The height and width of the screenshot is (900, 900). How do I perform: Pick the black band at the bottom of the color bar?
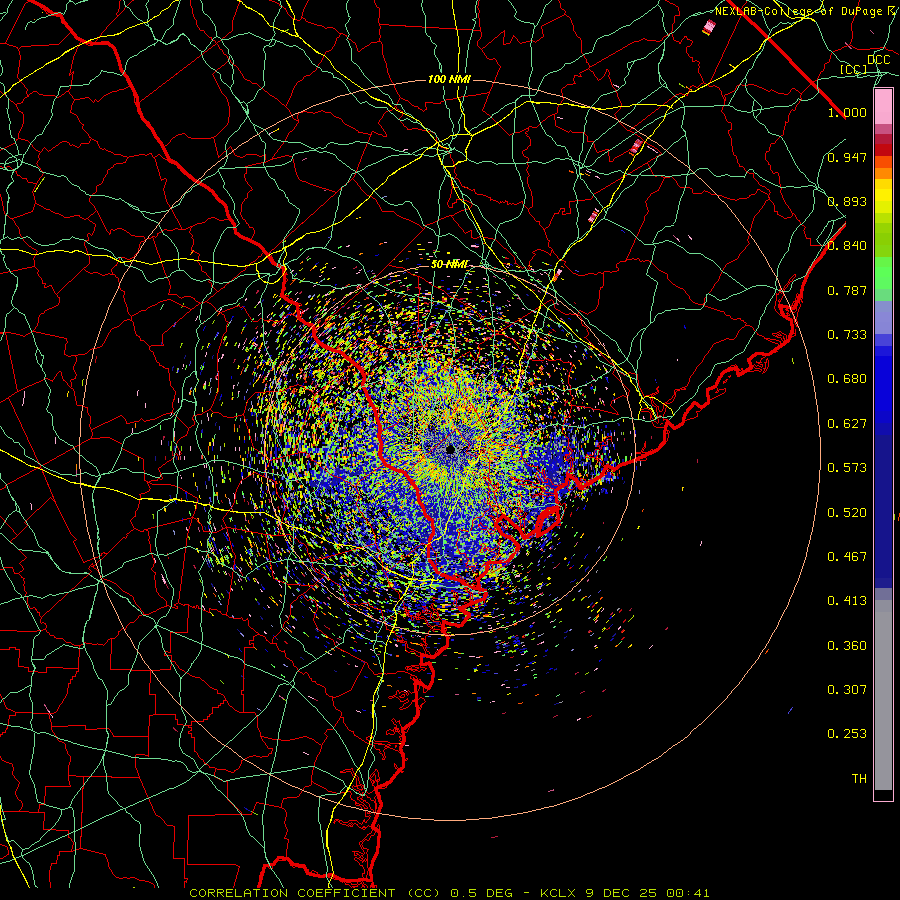click(883, 794)
